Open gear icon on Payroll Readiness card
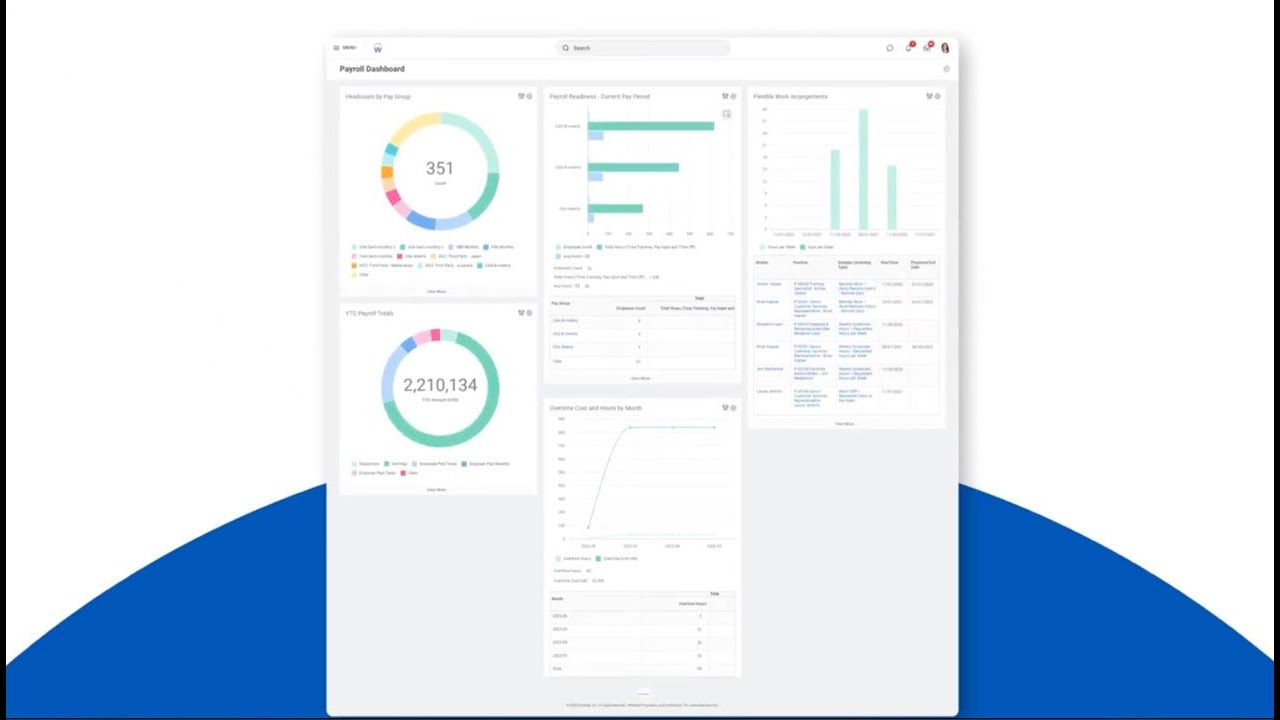Screen dimensions: 1280x720 [x=733, y=96]
